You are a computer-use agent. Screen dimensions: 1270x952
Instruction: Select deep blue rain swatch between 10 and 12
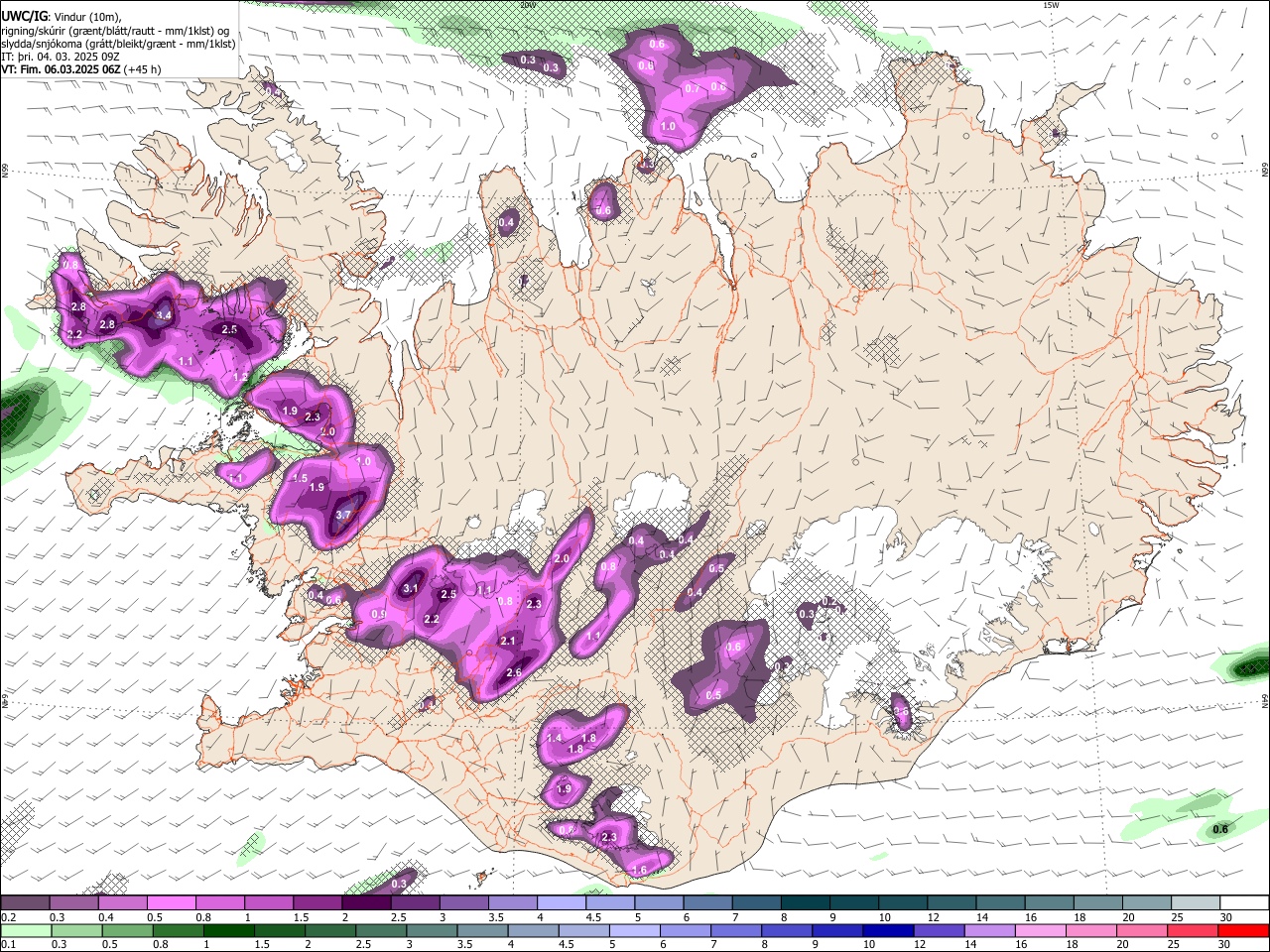coord(888,930)
